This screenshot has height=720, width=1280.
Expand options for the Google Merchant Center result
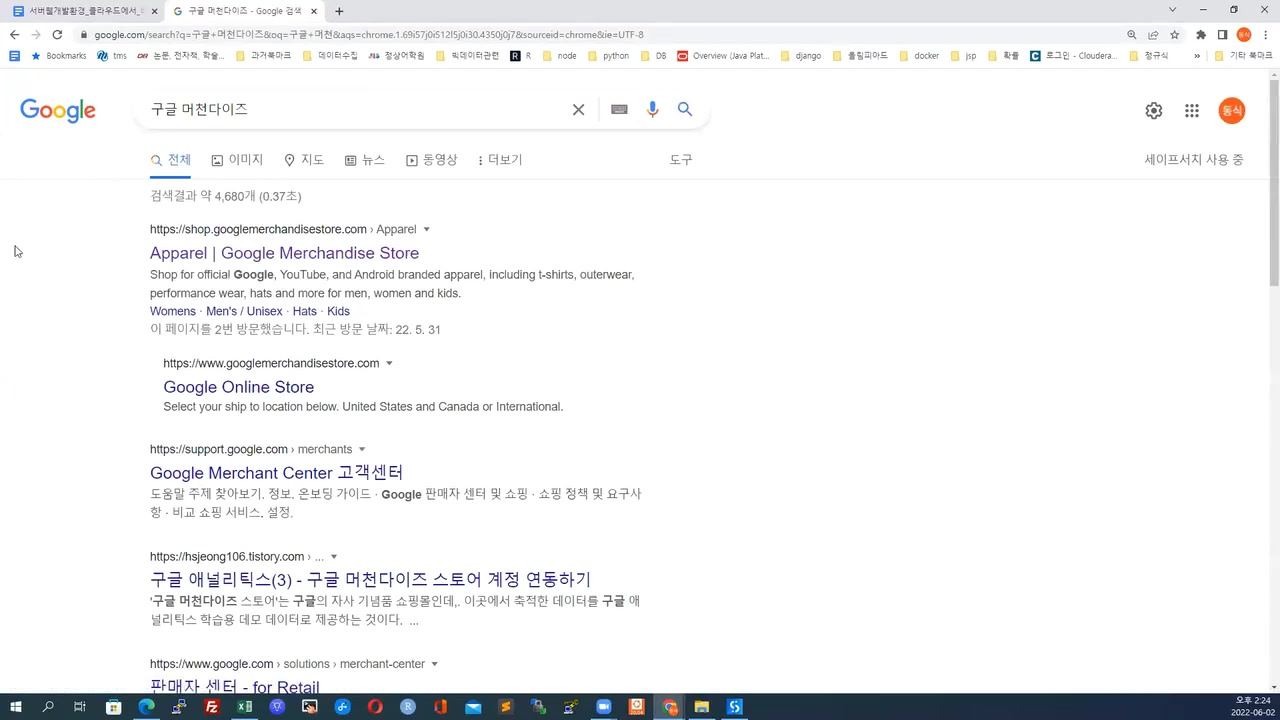pyautogui.click(x=362, y=449)
